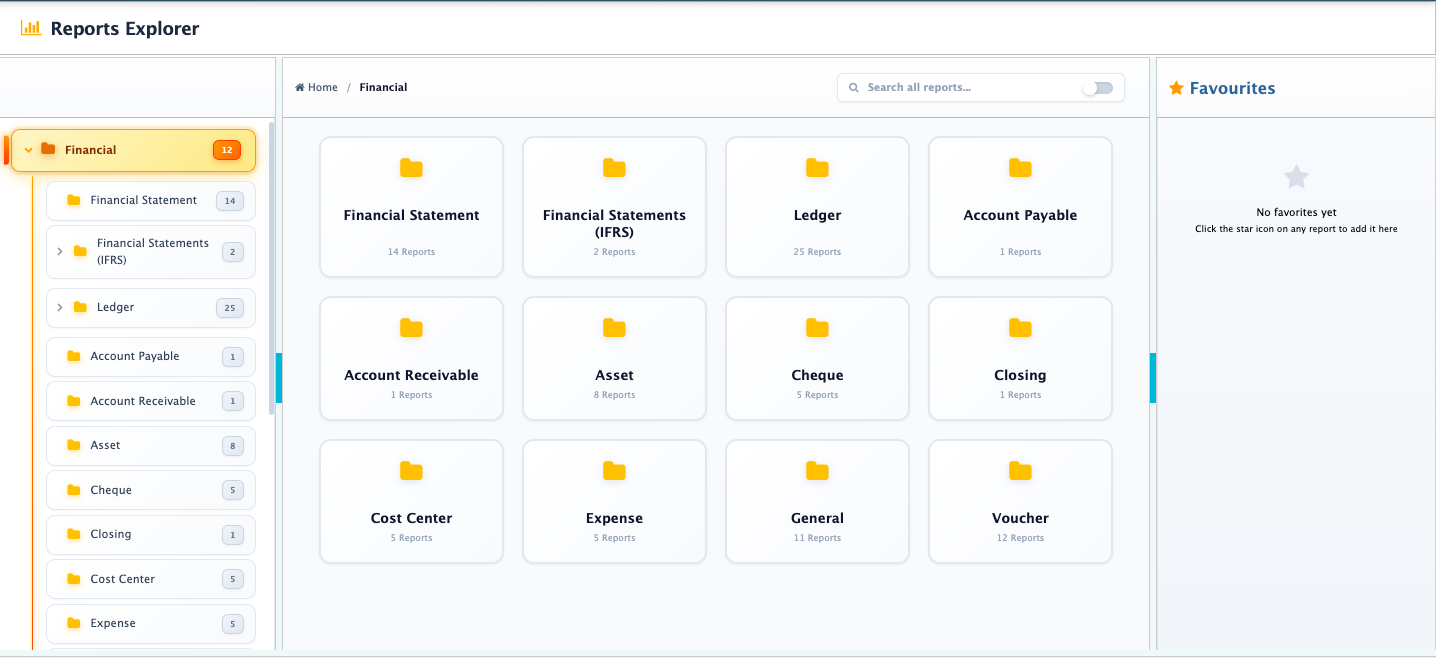Collapse Favourites panel with cyan handle
The height and width of the screenshot is (658, 1436).
(1153, 378)
